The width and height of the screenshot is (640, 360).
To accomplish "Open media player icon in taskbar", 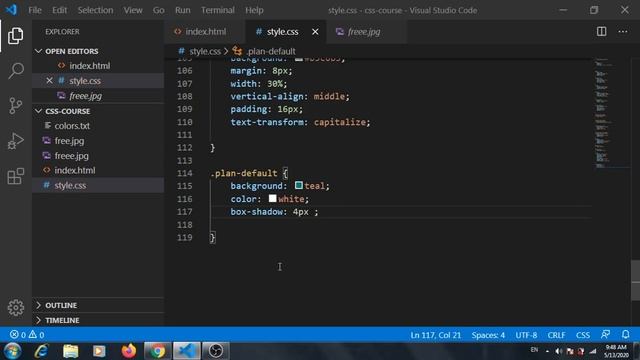I will (99, 351).
